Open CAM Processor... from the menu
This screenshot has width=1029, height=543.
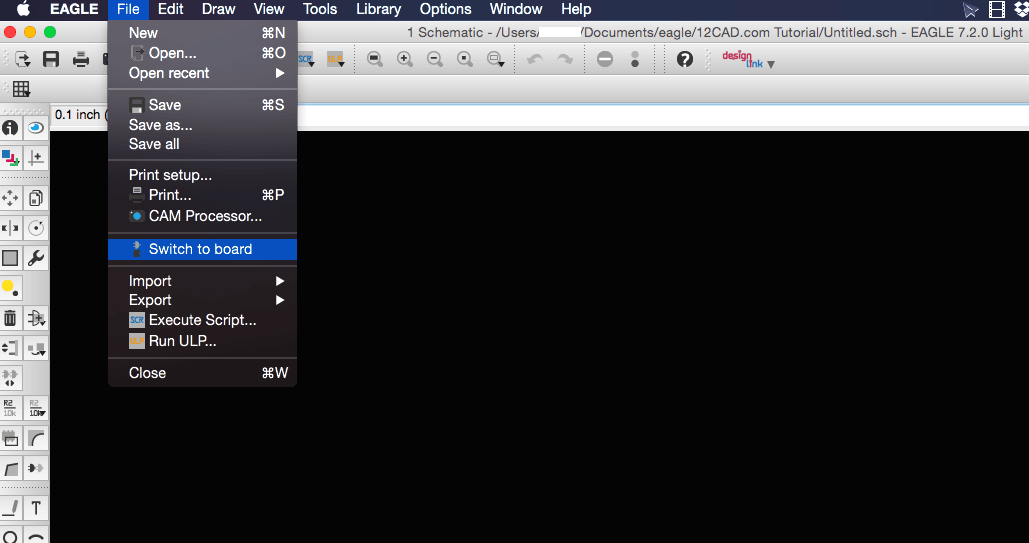click(x=202, y=216)
